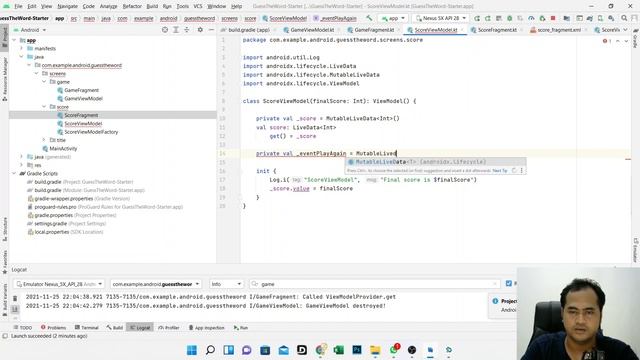Open suggestion popup three-dot options
The width and height of the screenshot is (640, 360).
(x=522, y=171)
